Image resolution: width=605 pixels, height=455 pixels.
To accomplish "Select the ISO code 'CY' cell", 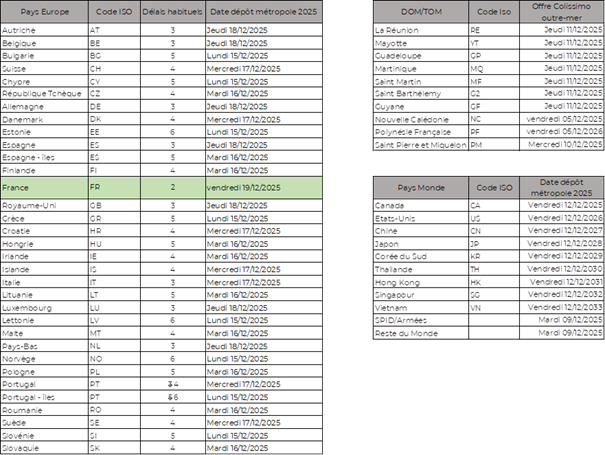I will click(114, 82).
